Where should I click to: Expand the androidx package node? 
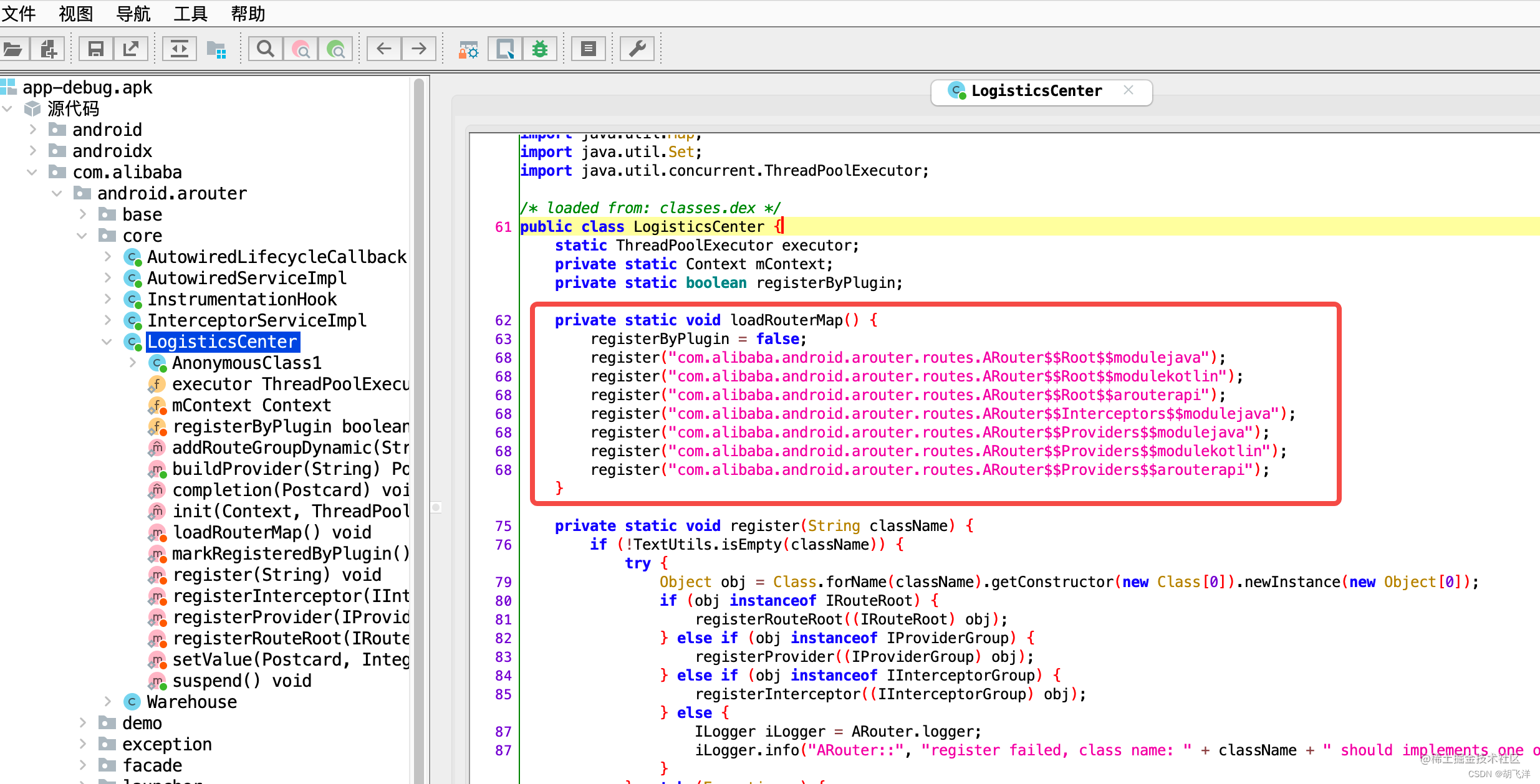click(33, 151)
